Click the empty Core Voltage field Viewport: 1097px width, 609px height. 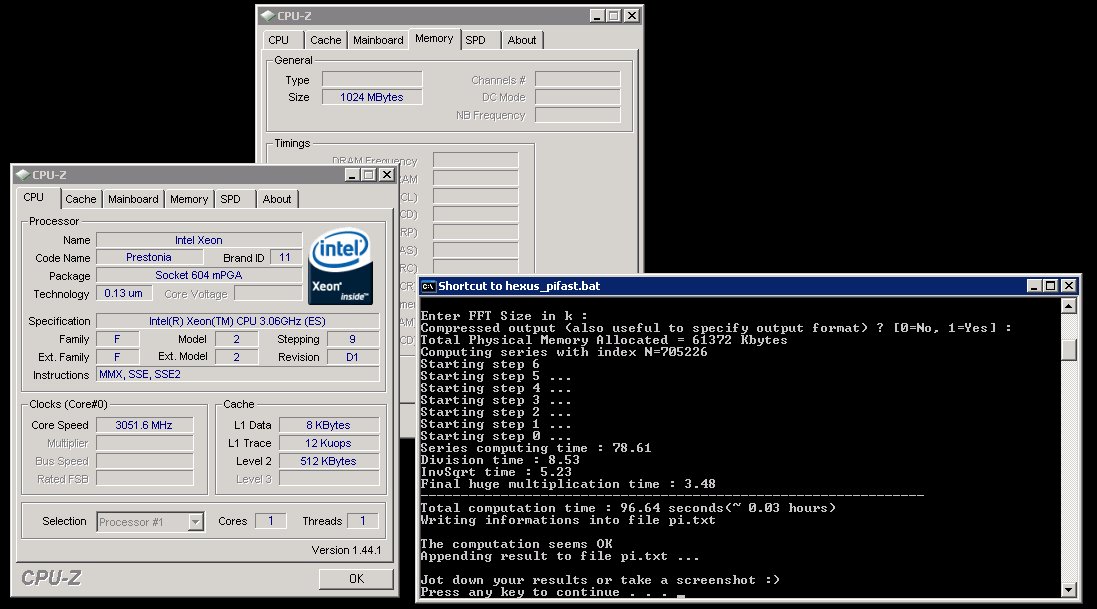pos(268,294)
